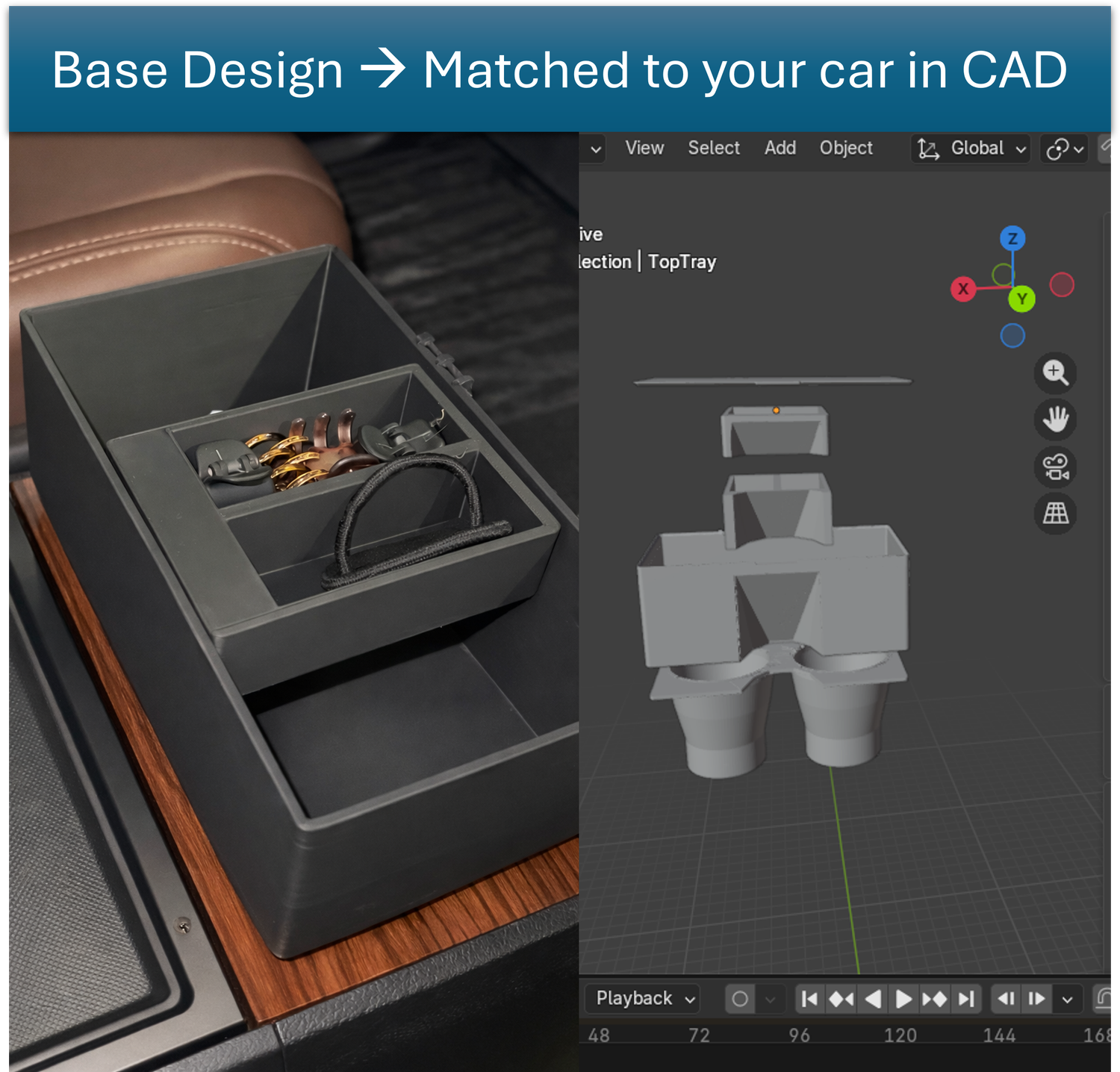Screen dimensions: 1120x1072
Task: Click the jump to start icon in playback bar
Action: pos(809,998)
